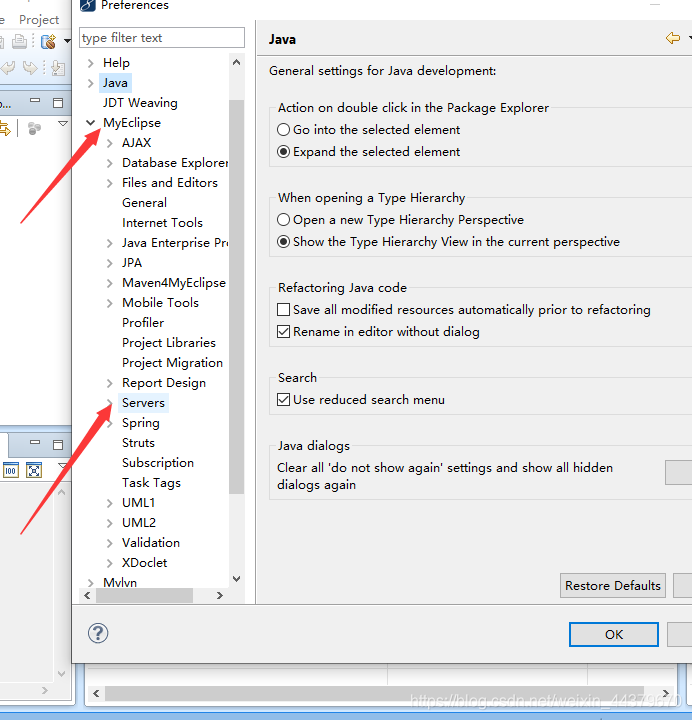Screen dimensions: 692x720
Task: Select the Servers preference page
Action: (x=143, y=403)
